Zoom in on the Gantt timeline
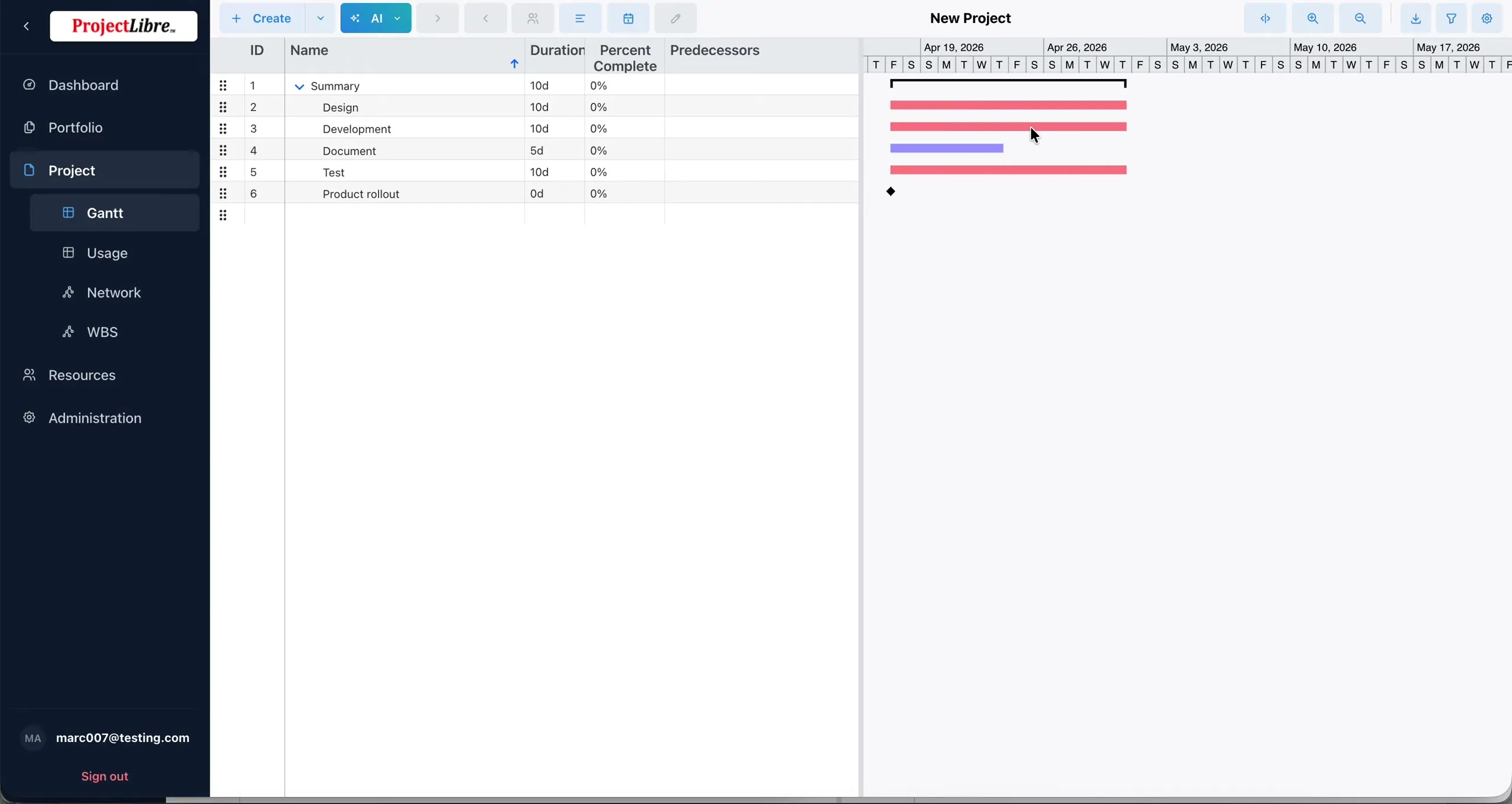Image resolution: width=1512 pixels, height=804 pixels. pyautogui.click(x=1313, y=18)
